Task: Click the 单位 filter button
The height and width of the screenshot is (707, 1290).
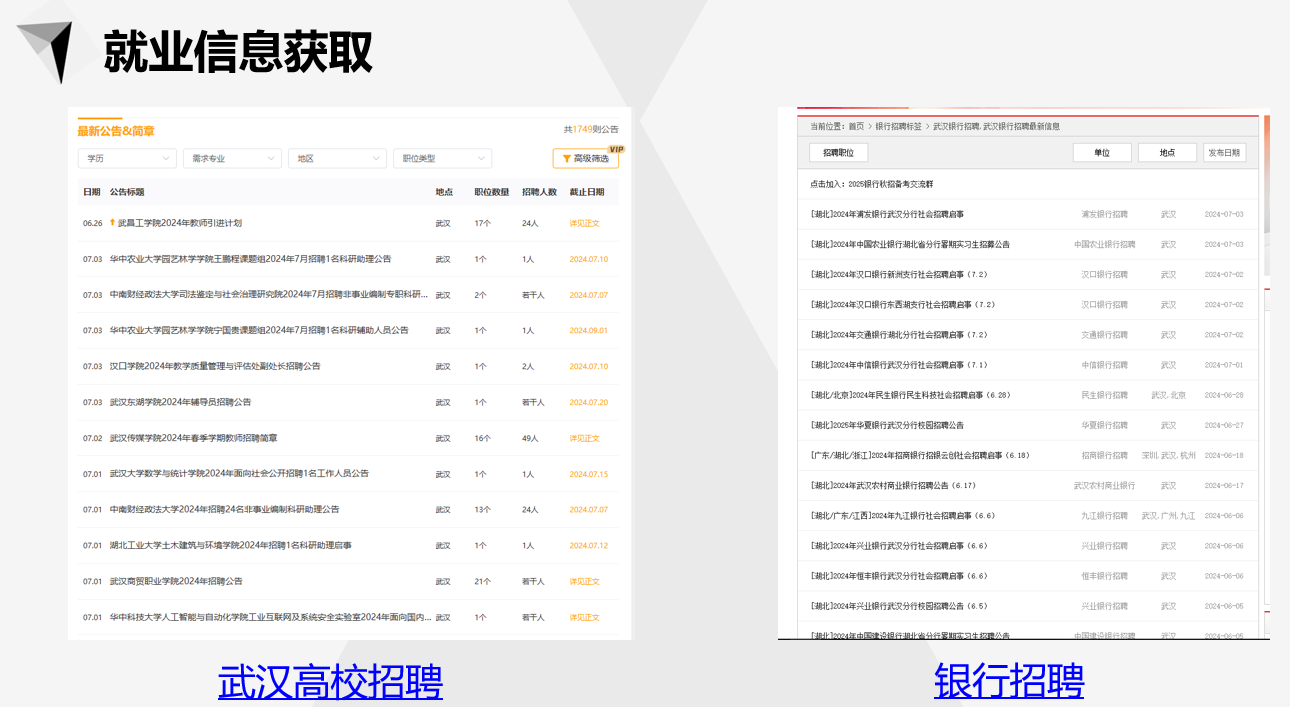Action: click(x=1101, y=153)
